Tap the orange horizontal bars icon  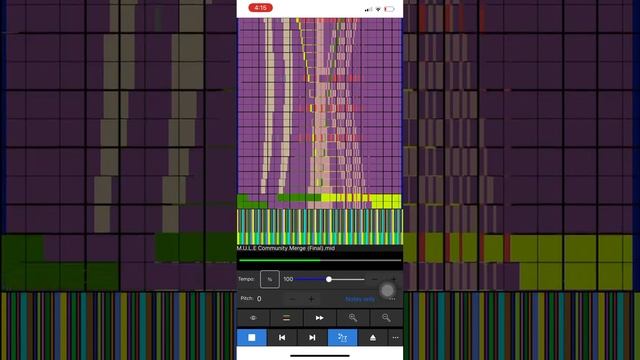tap(287, 318)
